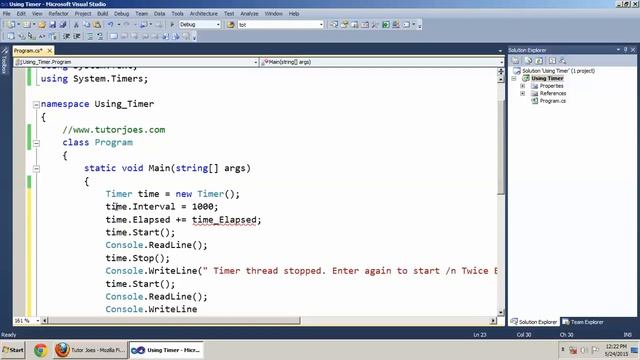640x360 pixels.
Task: Select Solution 'Using Timer' root node
Action: [558, 71]
